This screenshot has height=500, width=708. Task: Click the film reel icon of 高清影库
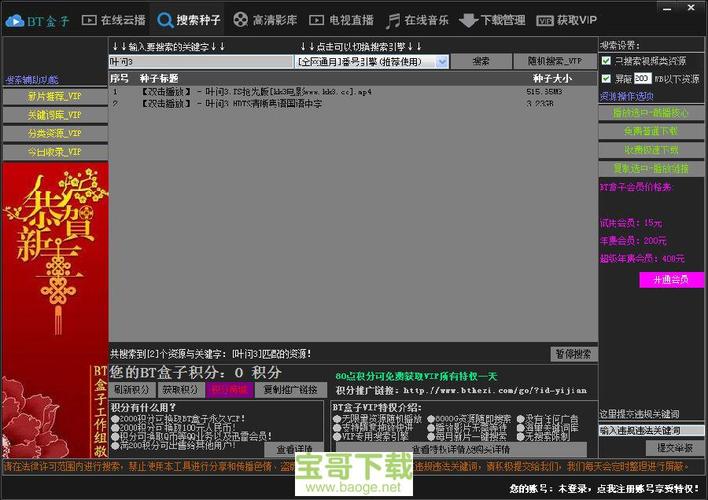241,20
